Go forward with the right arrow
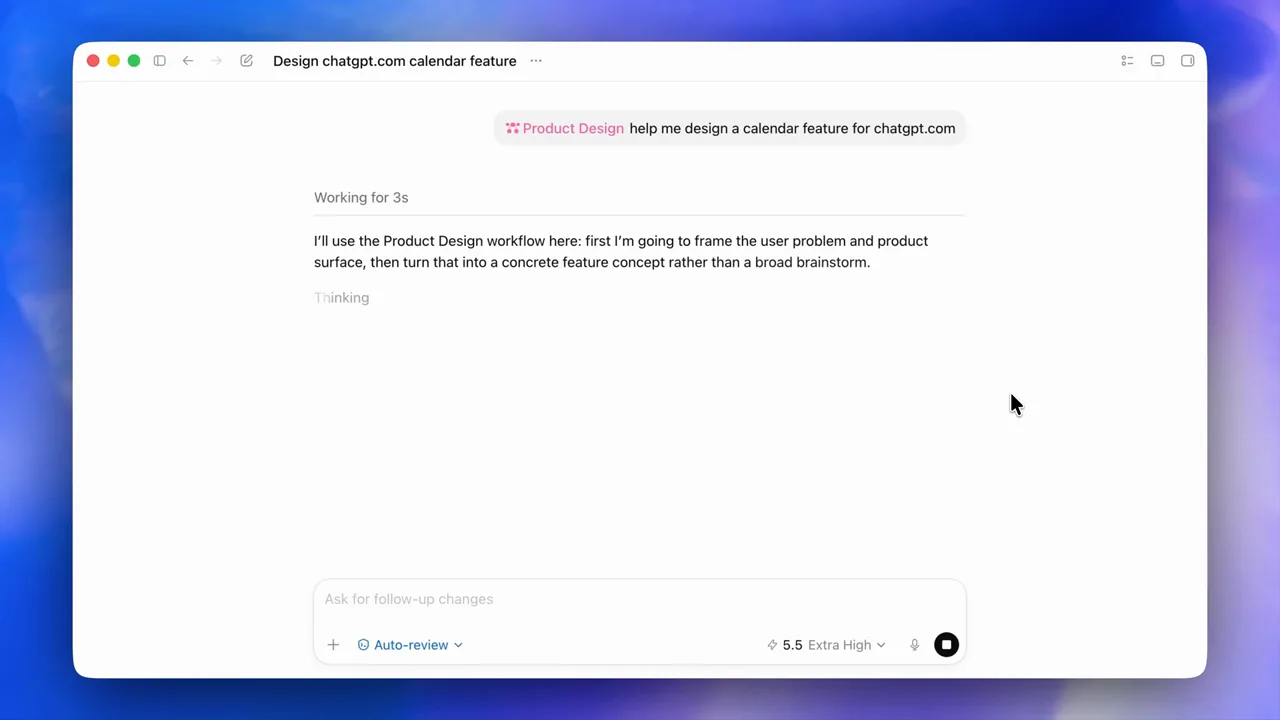The image size is (1280, 720). (216, 61)
